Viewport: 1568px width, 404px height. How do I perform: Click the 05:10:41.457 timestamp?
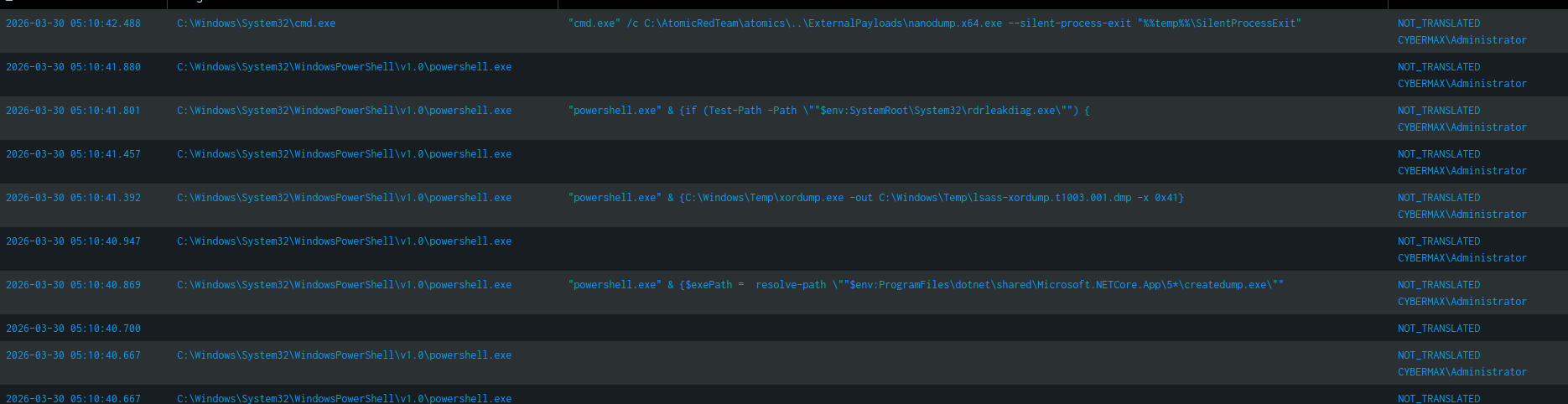73,154
